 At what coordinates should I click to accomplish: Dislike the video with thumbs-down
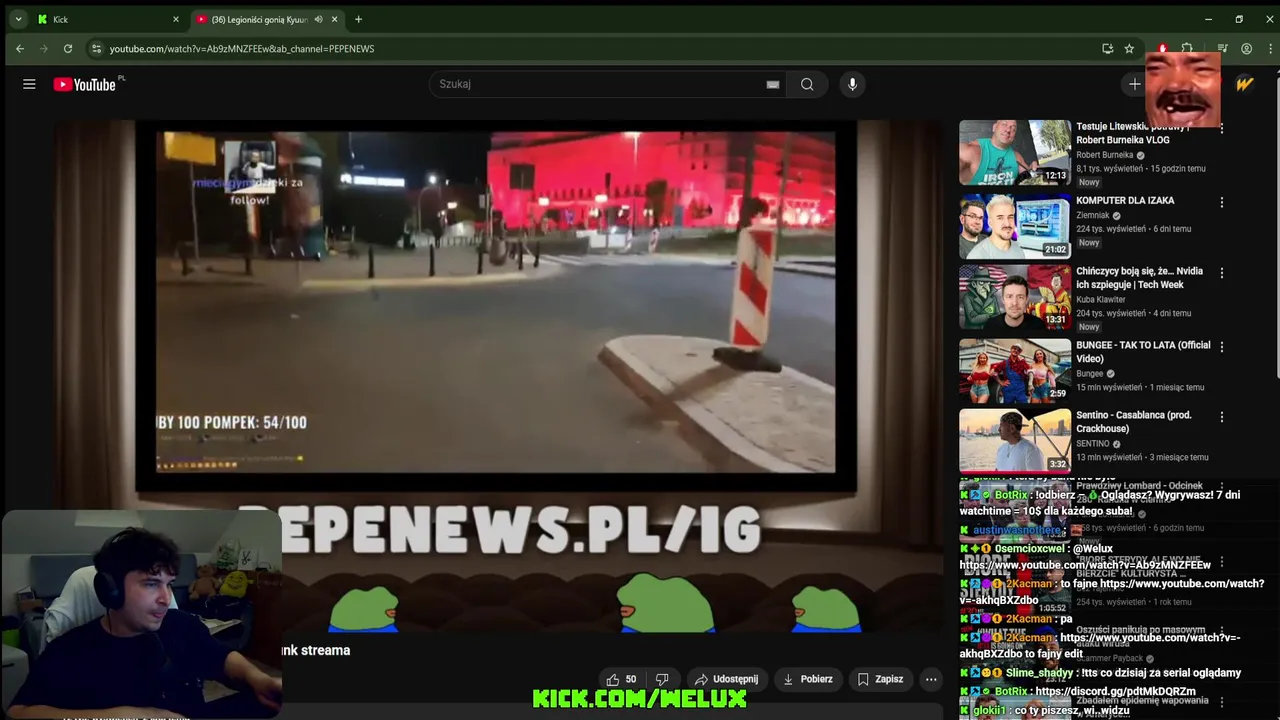tap(662, 679)
